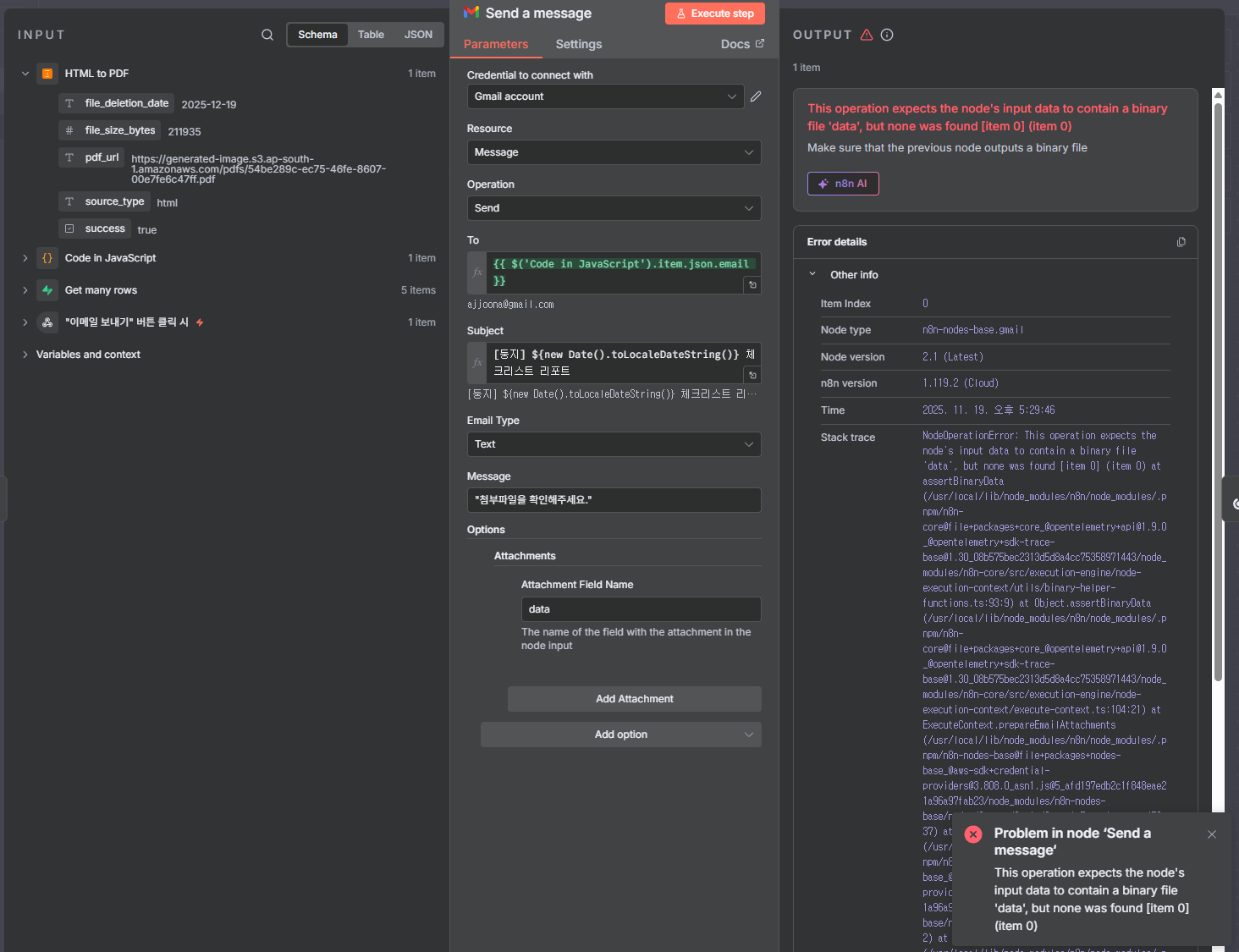Click the copy icon in Error details
Screen dimensions: 1239x952
1181,242
